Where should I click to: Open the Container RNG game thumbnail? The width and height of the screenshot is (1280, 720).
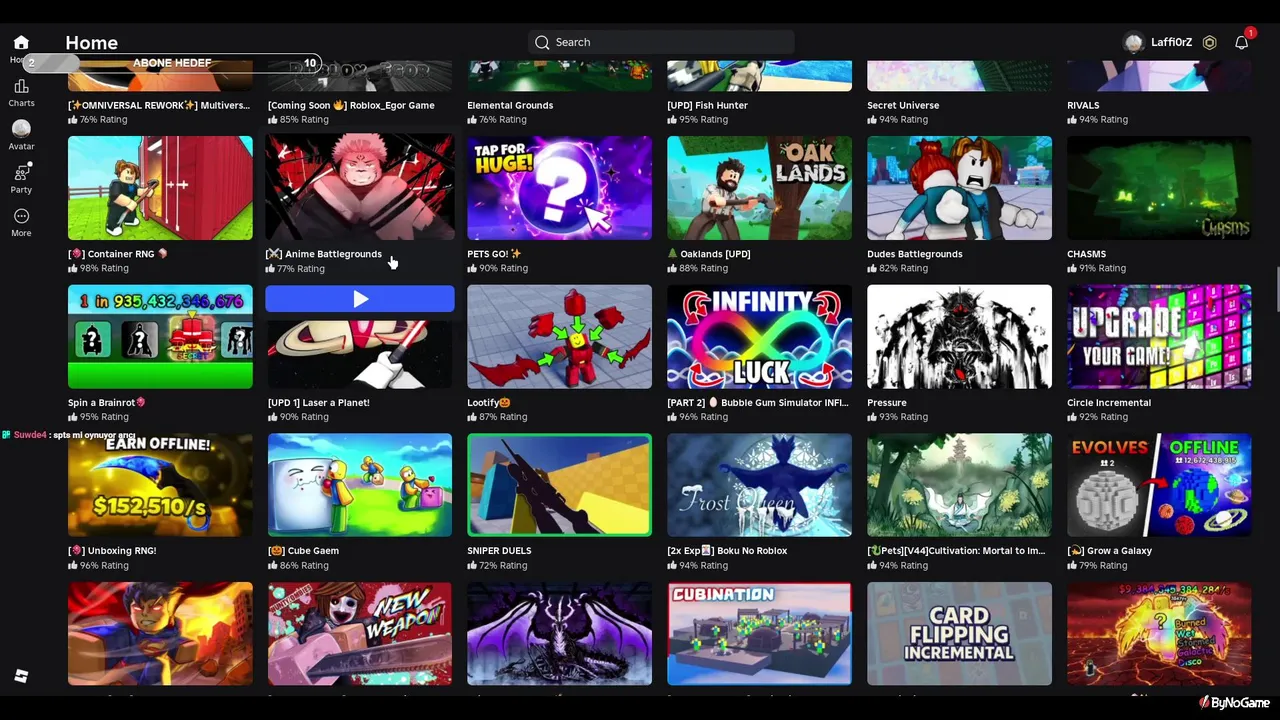tap(160, 188)
